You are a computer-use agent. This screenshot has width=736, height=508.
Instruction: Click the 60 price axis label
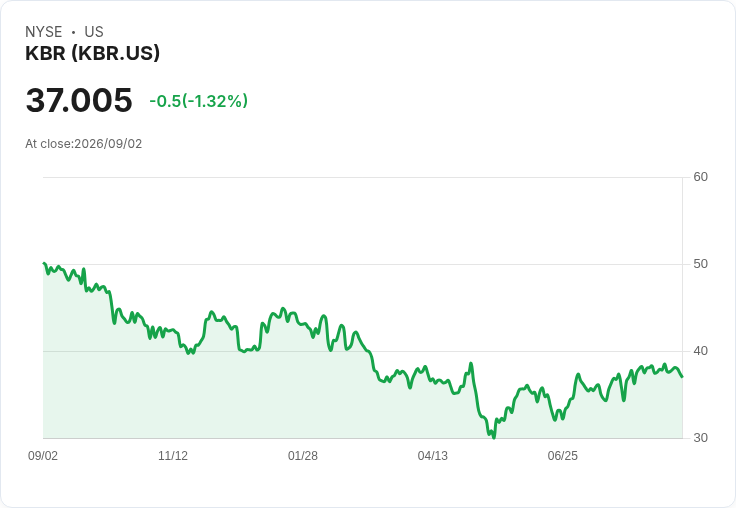(x=700, y=177)
